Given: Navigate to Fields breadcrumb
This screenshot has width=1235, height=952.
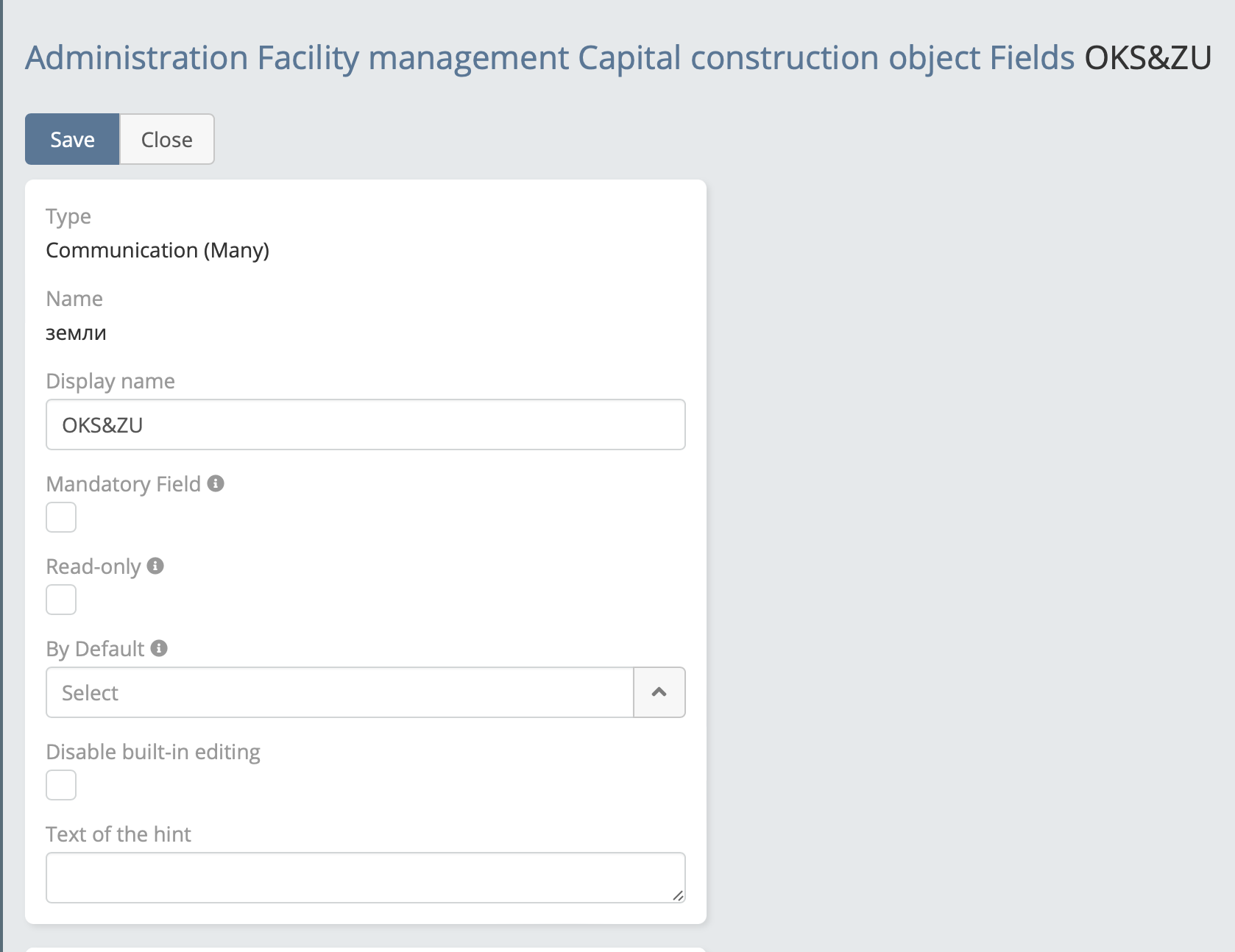Looking at the screenshot, I should tap(1032, 58).
